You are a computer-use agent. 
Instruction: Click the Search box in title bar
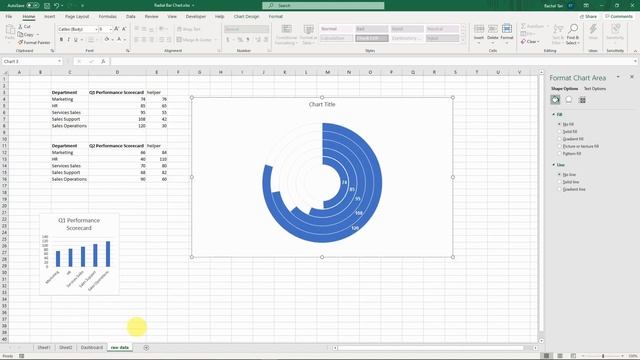point(323,6)
